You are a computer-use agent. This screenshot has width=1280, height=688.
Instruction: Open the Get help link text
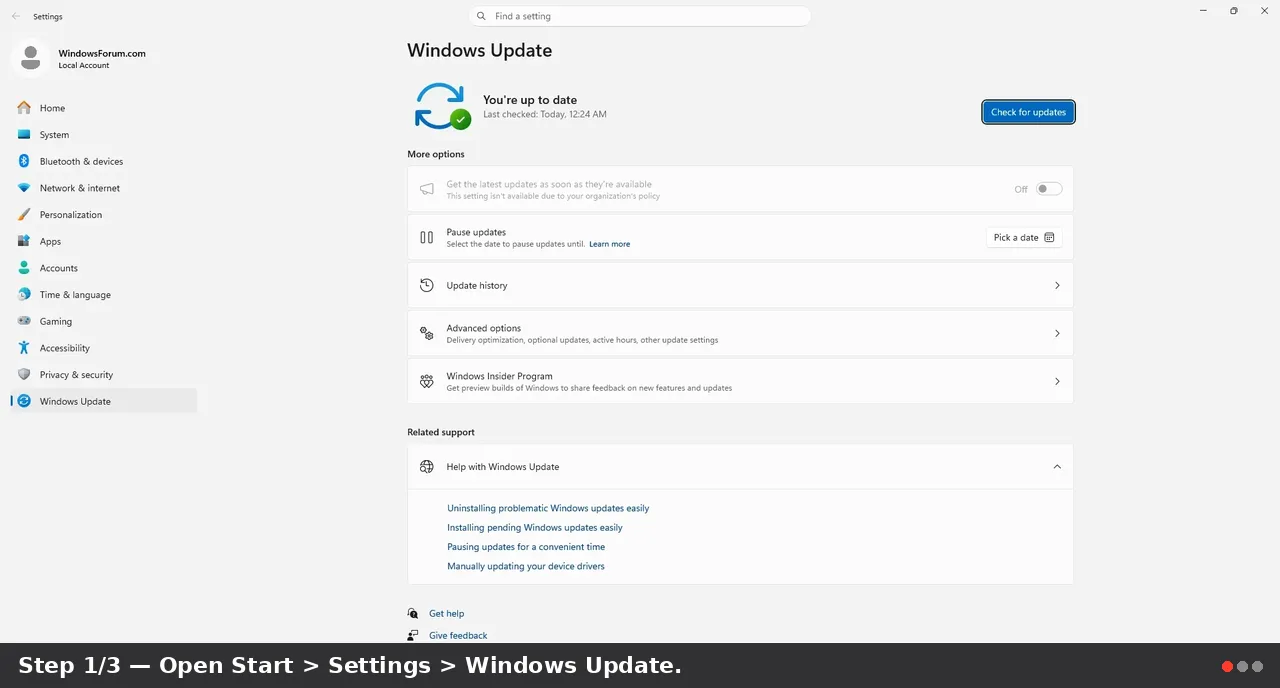[x=447, y=614]
